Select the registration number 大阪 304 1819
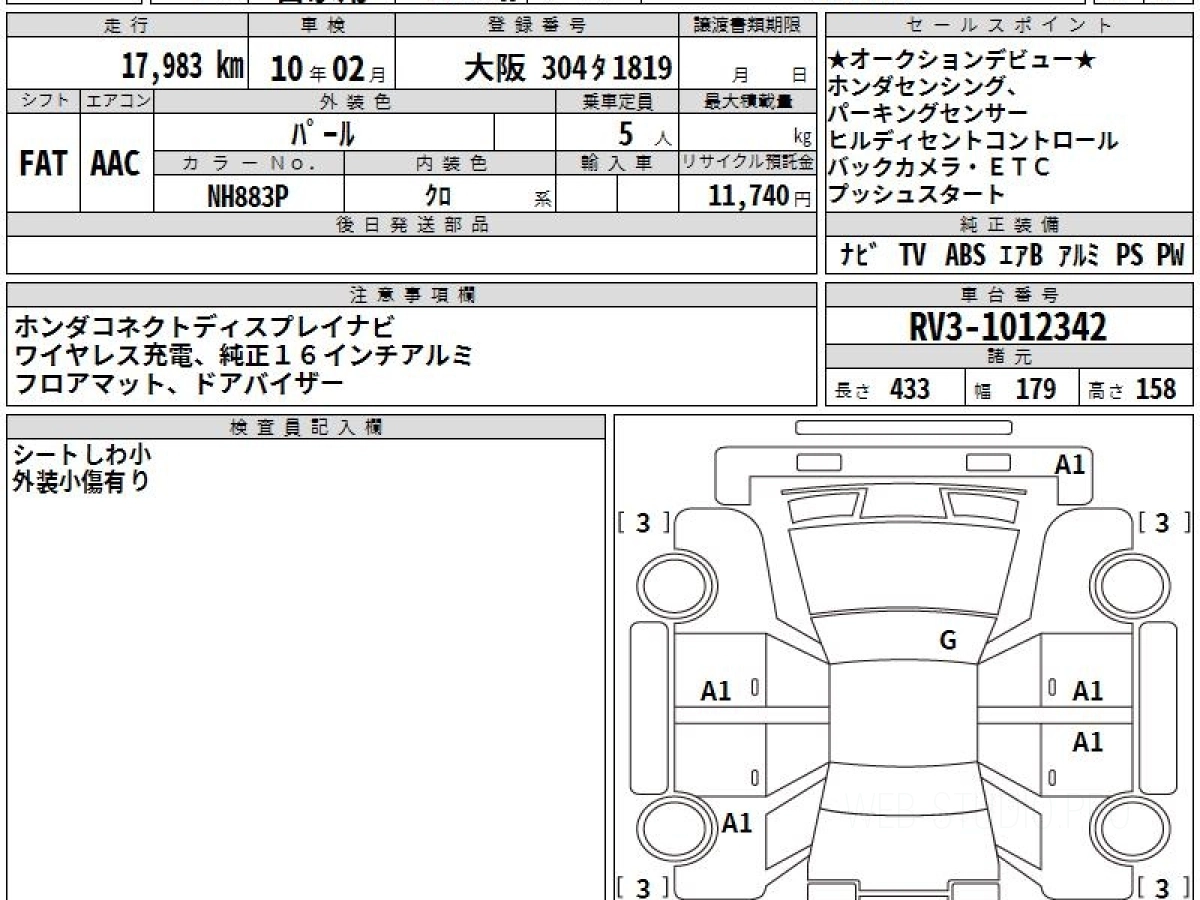This screenshot has height=900, width=1200. pyautogui.click(x=567, y=68)
